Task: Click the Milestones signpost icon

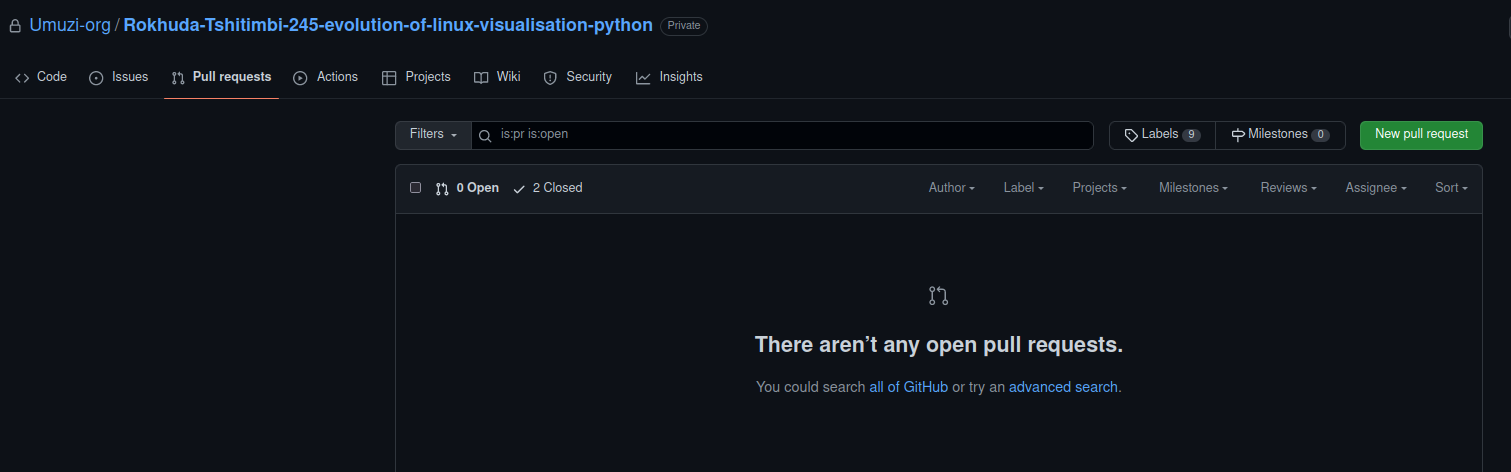Action: [x=1238, y=135]
